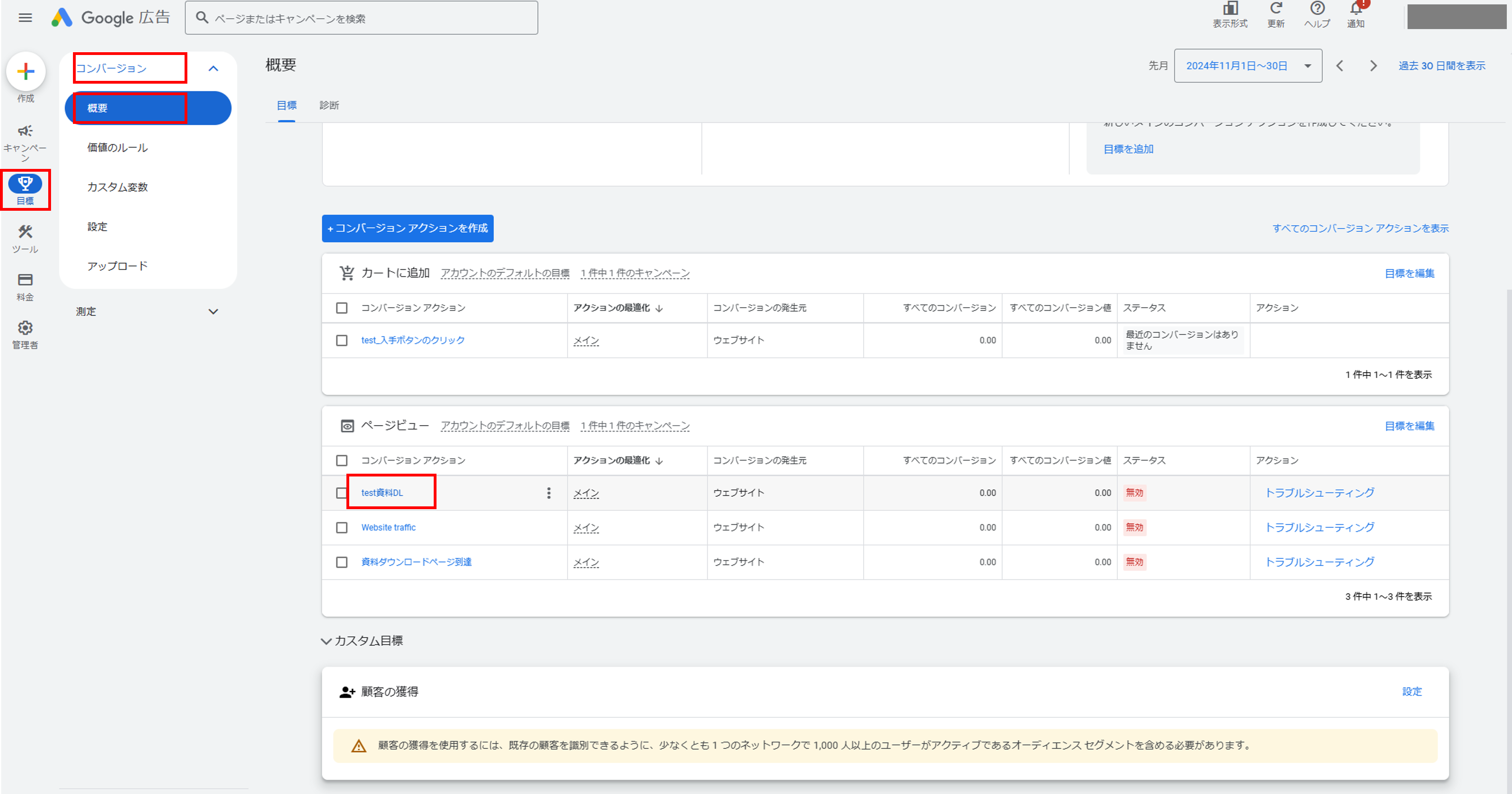Click the display format icon
This screenshot has height=794, width=1512.
coord(1230,8)
